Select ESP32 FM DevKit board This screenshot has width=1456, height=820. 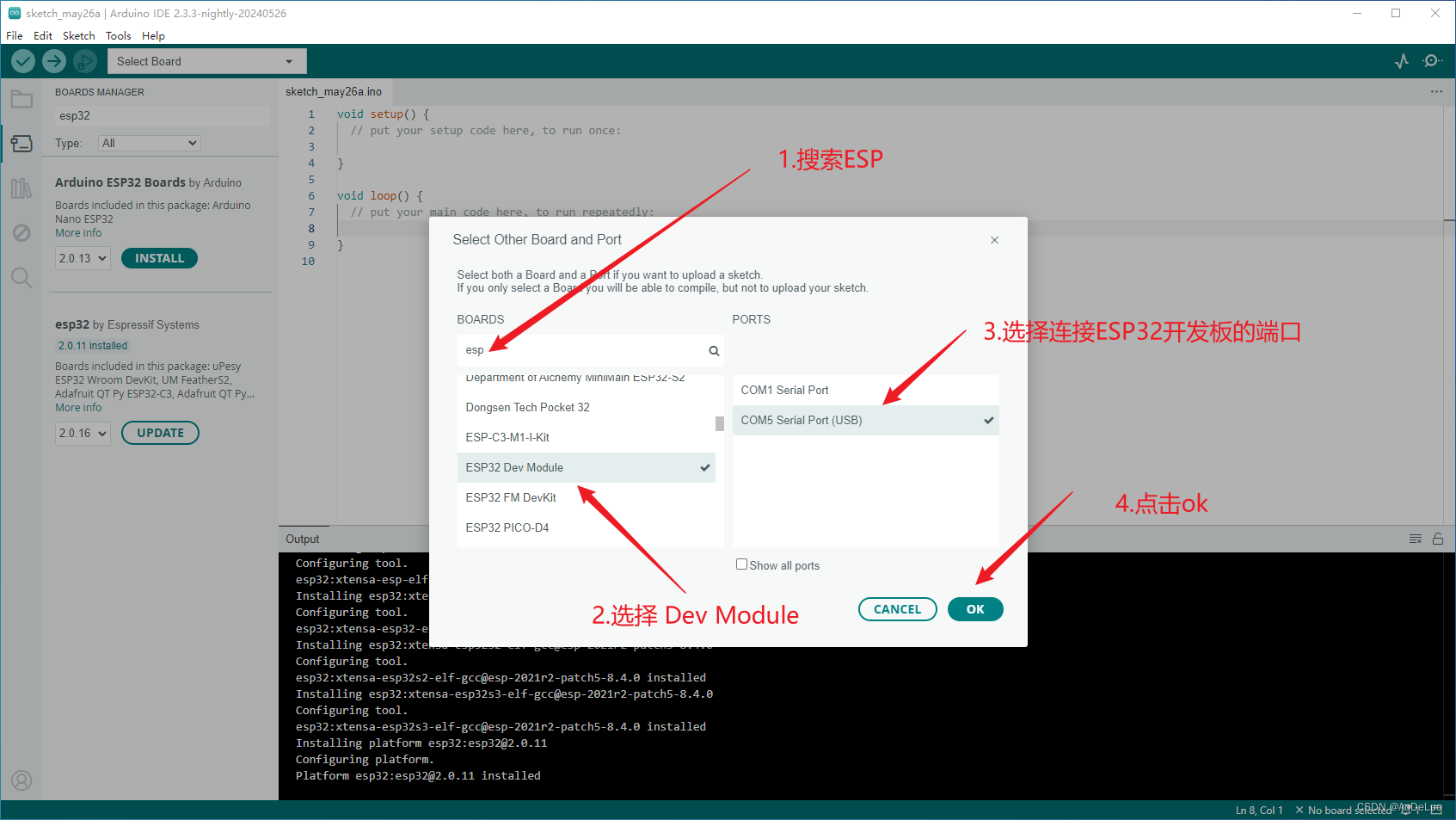[587, 497]
